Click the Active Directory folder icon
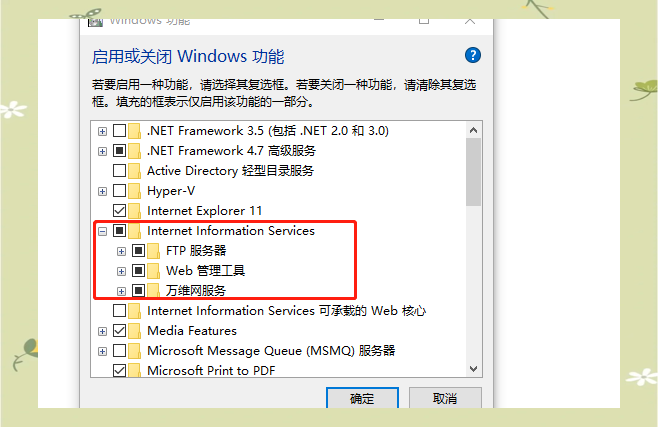The image size is (658, 427). tap(134, 171)
